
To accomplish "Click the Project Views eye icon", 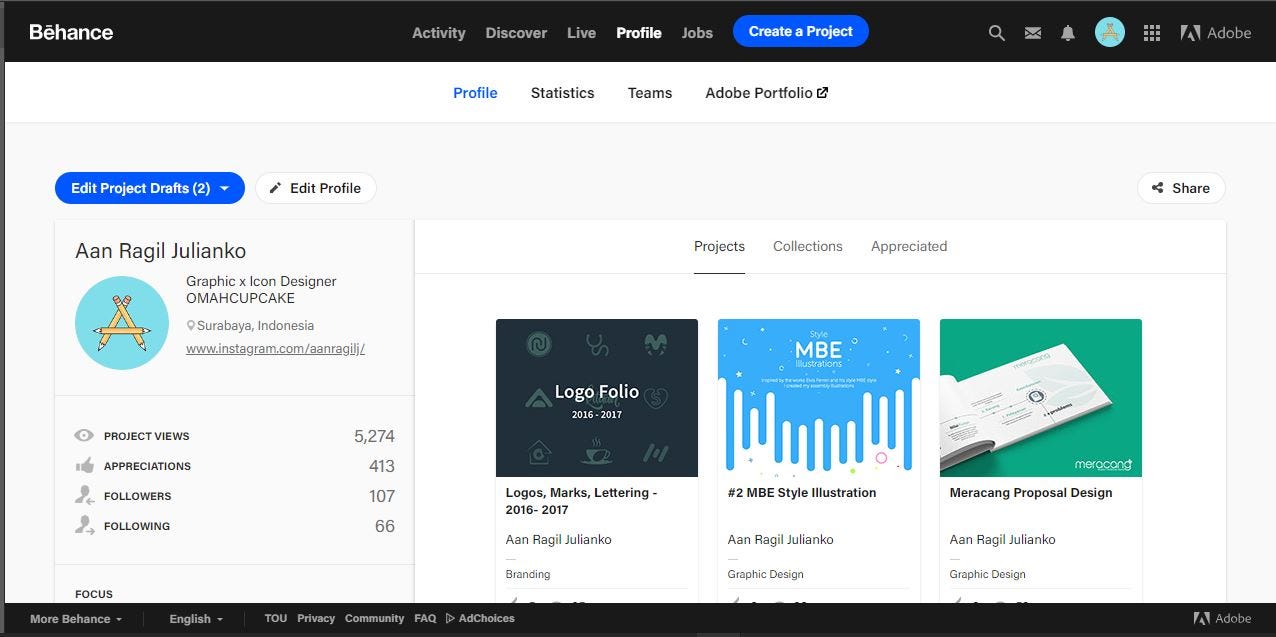I will [x=84, y=436].
